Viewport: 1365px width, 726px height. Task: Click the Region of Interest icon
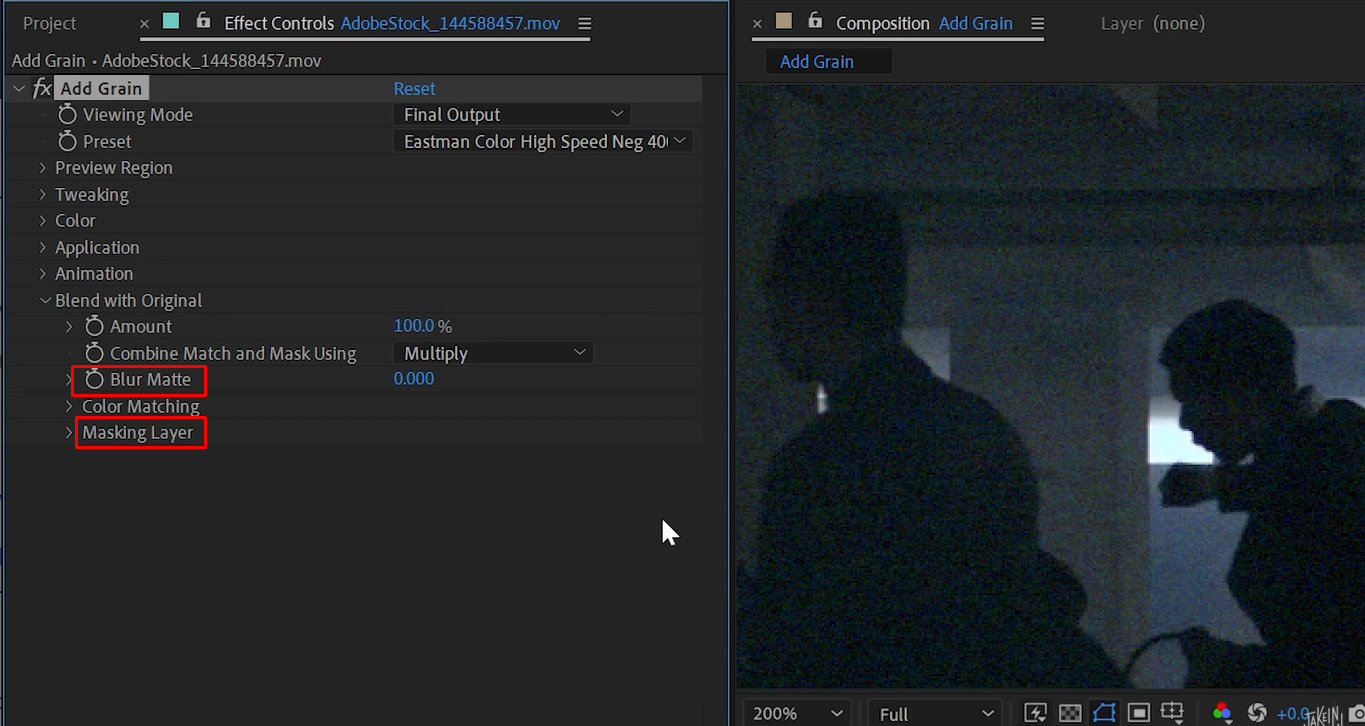pyautogui.click(x=1138, y=712)
